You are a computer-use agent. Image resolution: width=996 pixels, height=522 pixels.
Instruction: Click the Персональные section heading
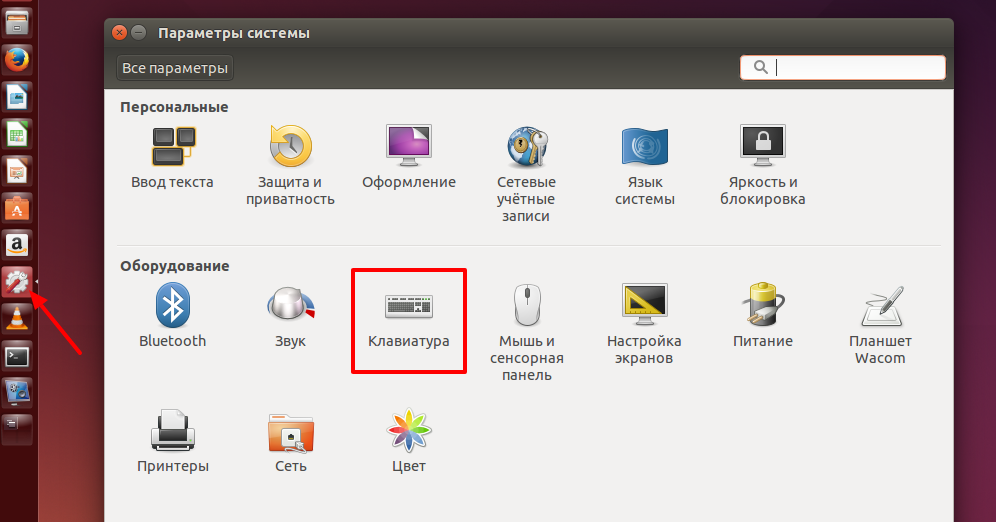tap(174, 107)
